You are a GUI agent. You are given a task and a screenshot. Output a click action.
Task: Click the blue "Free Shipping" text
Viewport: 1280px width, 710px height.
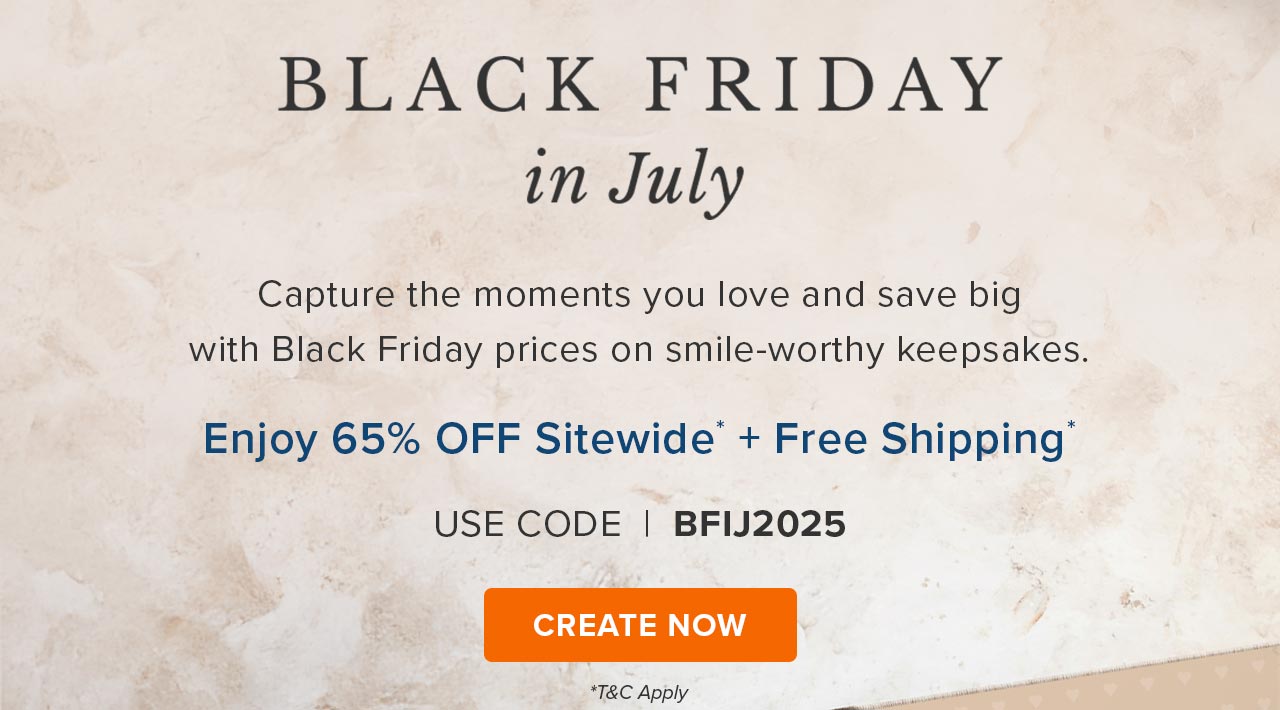pyautogui.click(x=918, y=439)
